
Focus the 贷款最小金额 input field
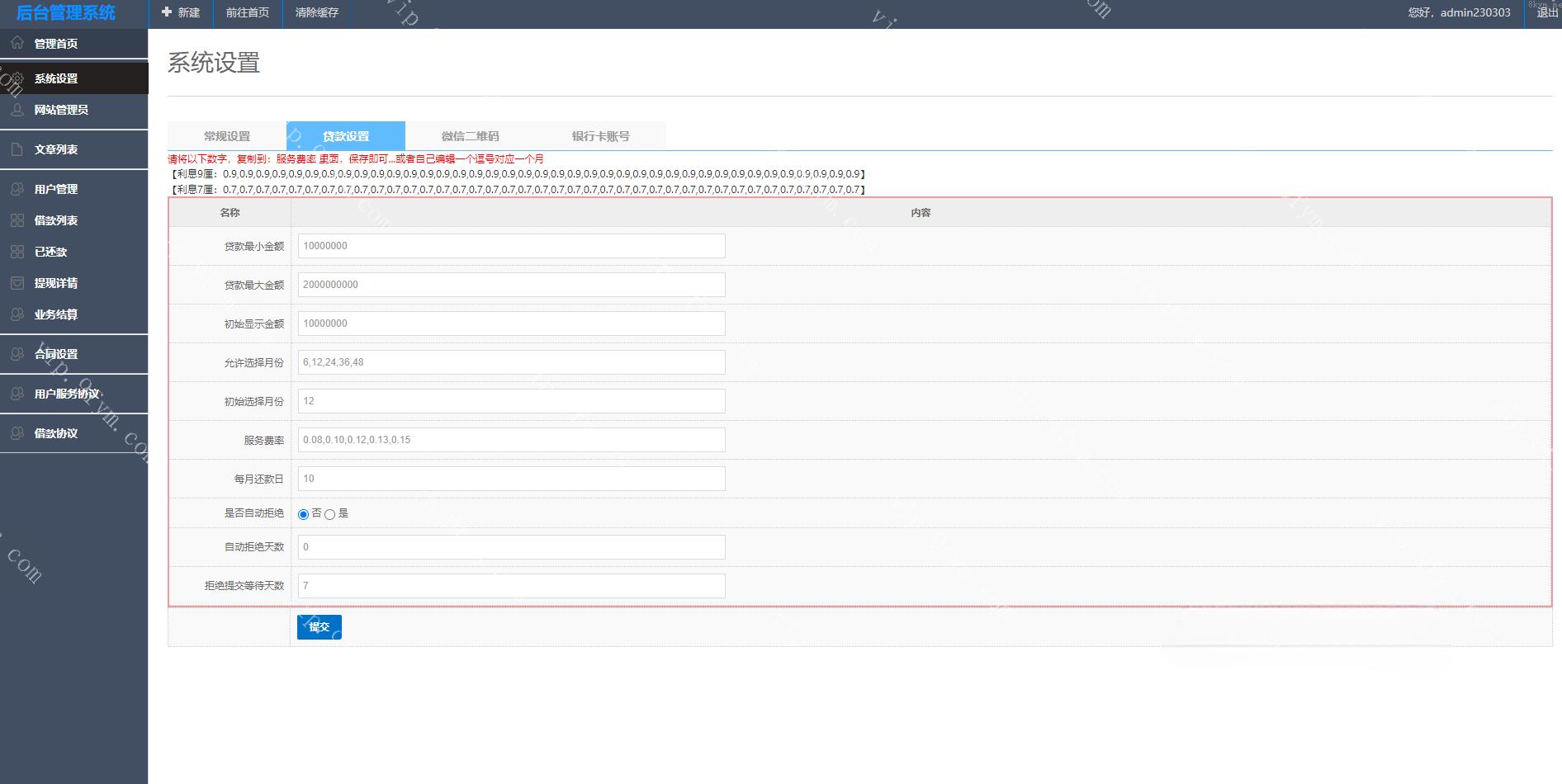511,246
